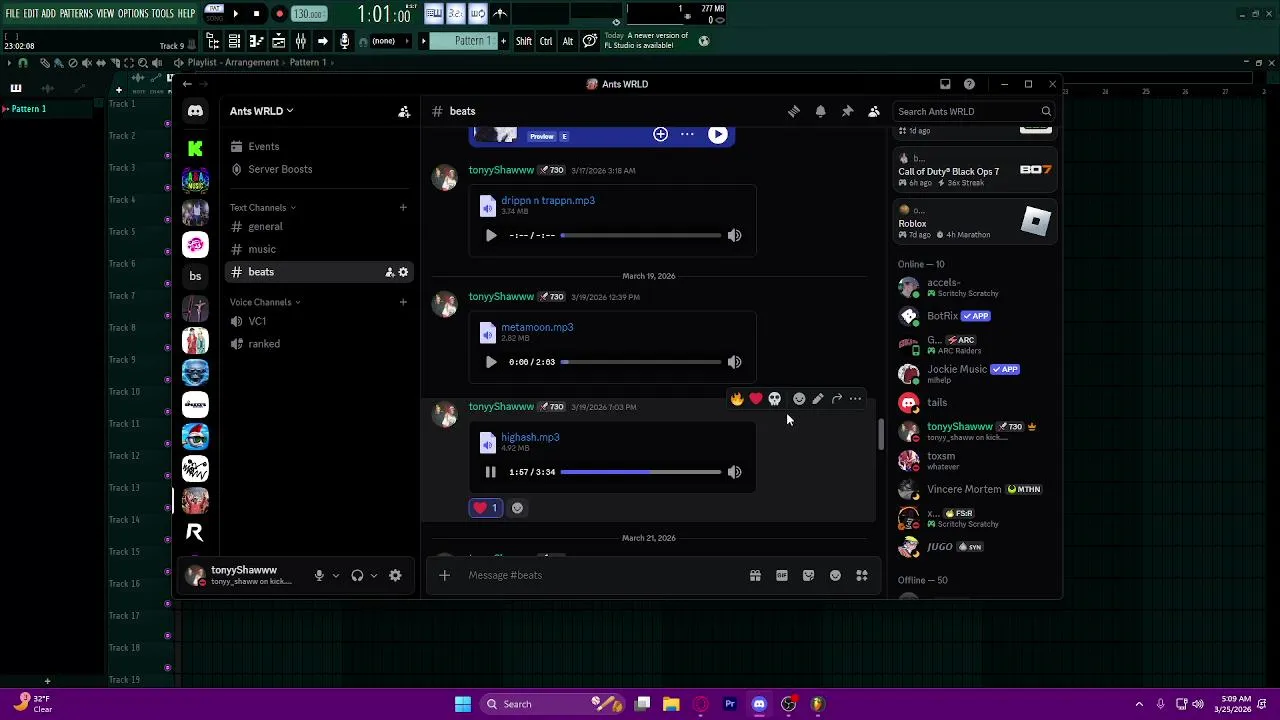Mute microphone in Discord user panel
The height and width of the screenshot is (720, 1280).
(319, 575)
